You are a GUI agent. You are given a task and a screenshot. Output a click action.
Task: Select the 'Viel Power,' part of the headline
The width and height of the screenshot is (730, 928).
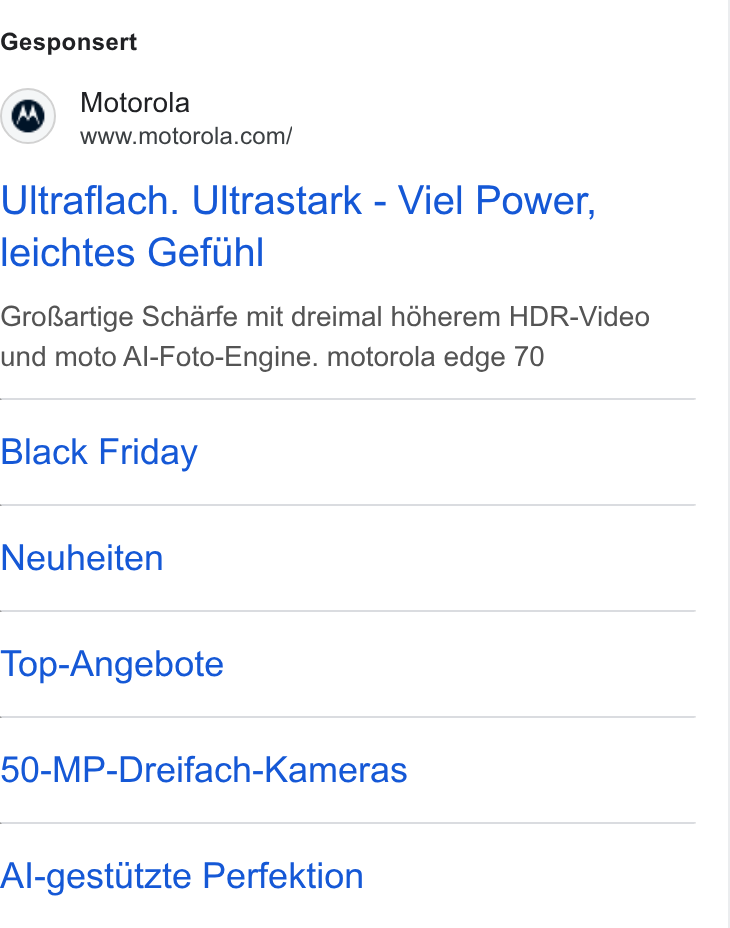(x=497, y=201)
